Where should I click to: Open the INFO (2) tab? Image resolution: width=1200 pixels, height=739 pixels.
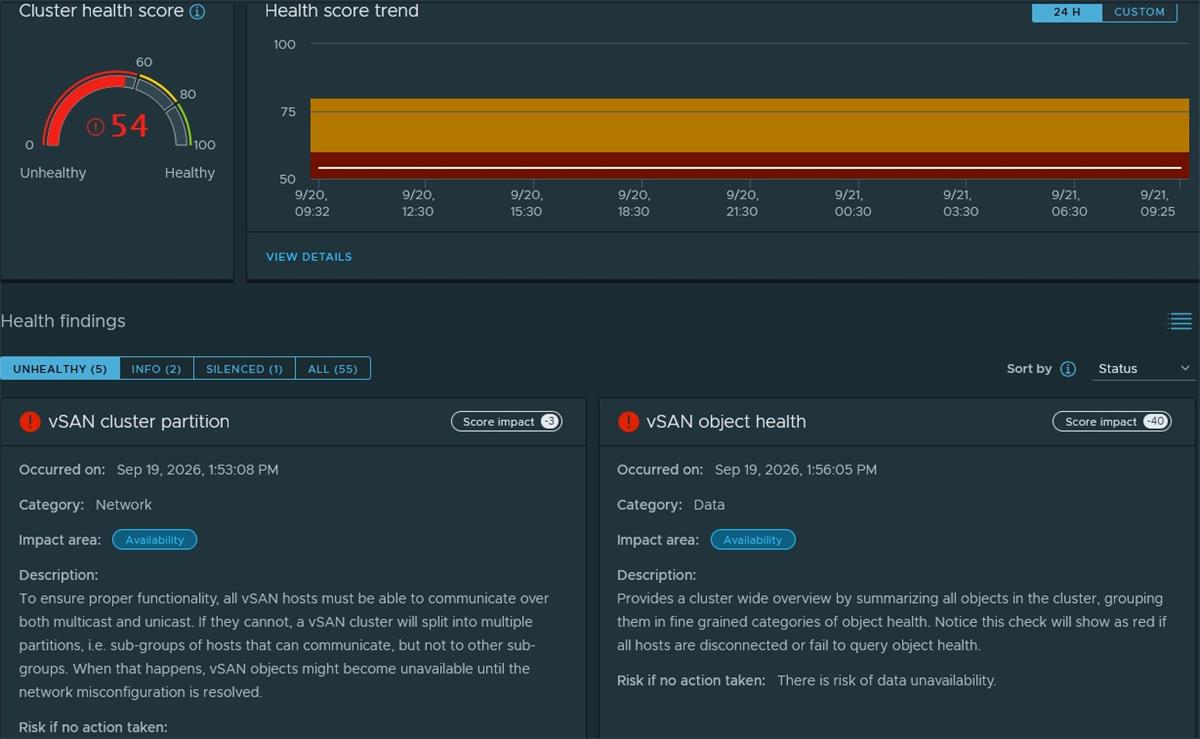tap(157, 369)
